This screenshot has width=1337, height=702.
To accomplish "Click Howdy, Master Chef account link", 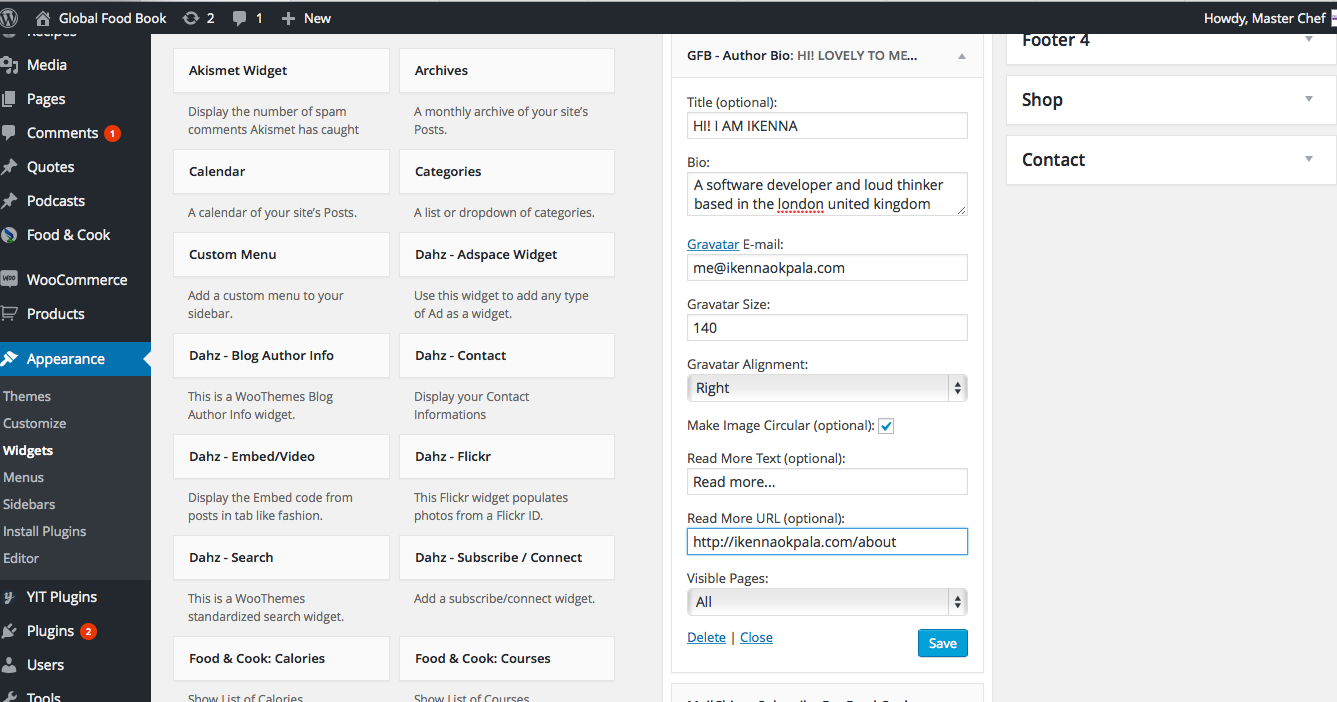I will pos(1265,18).
